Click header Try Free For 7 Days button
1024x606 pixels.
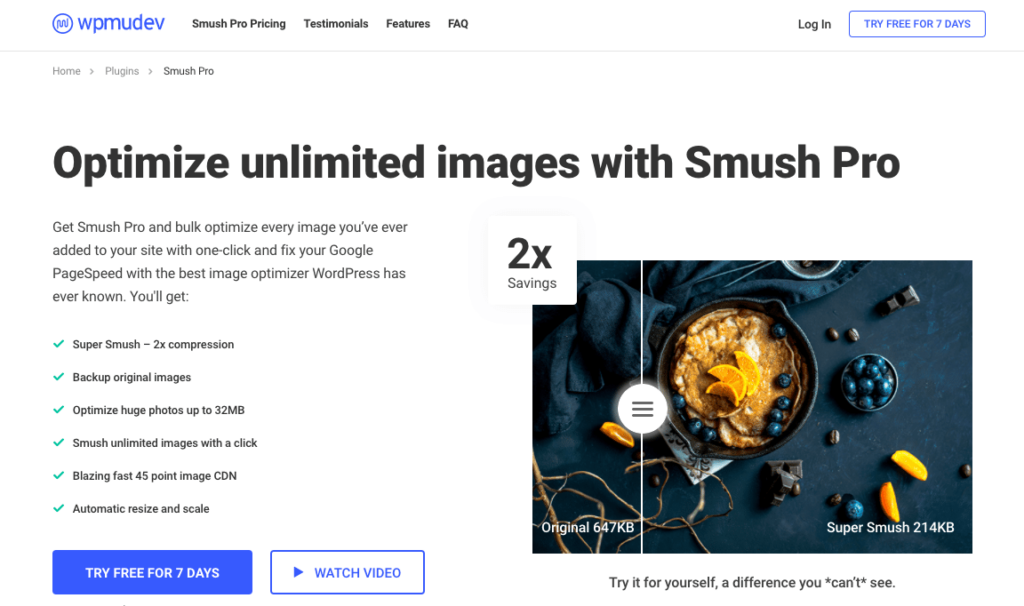917,24
